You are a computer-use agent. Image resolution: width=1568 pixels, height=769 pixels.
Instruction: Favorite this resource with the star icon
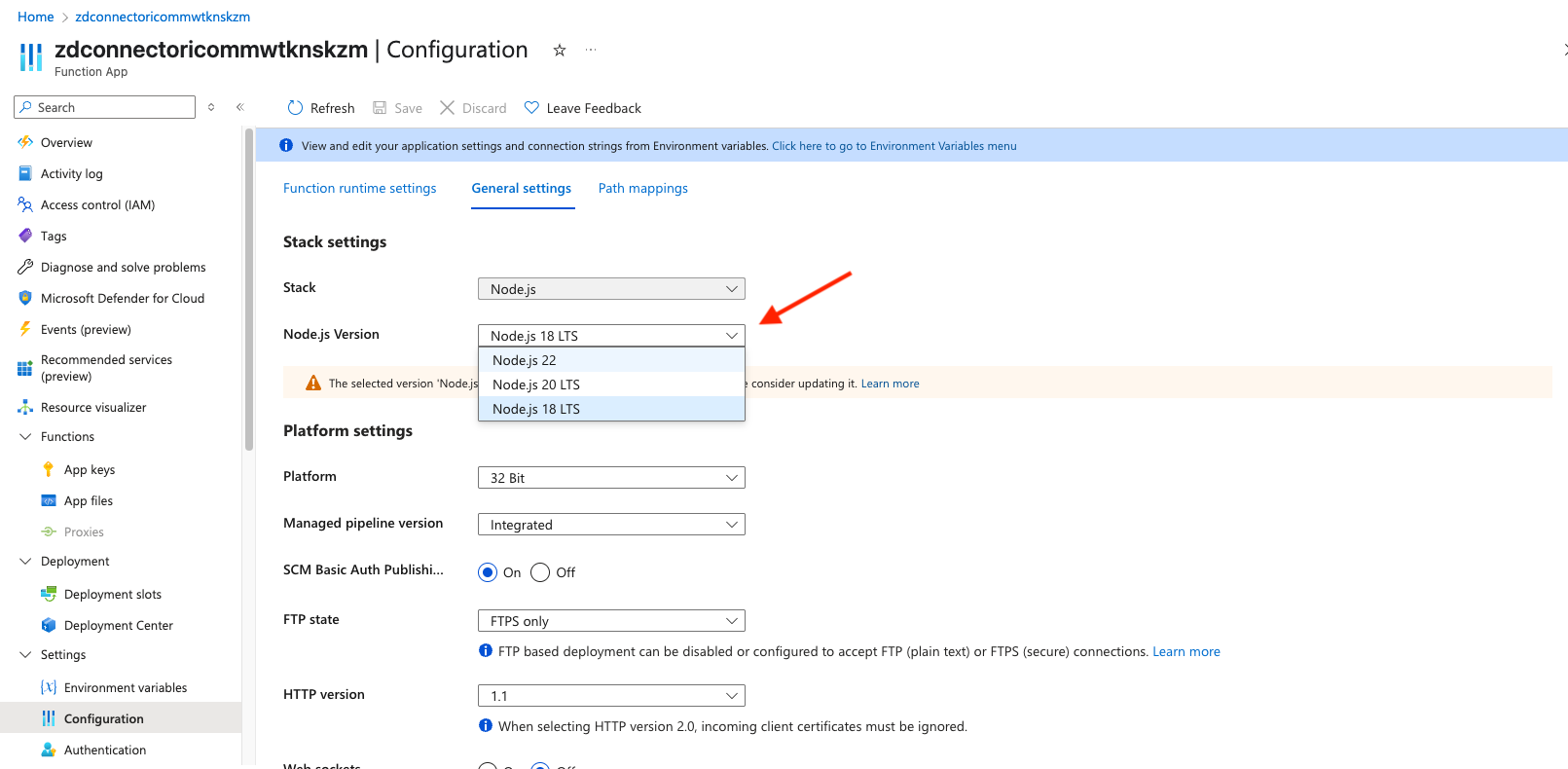(560, 50)
